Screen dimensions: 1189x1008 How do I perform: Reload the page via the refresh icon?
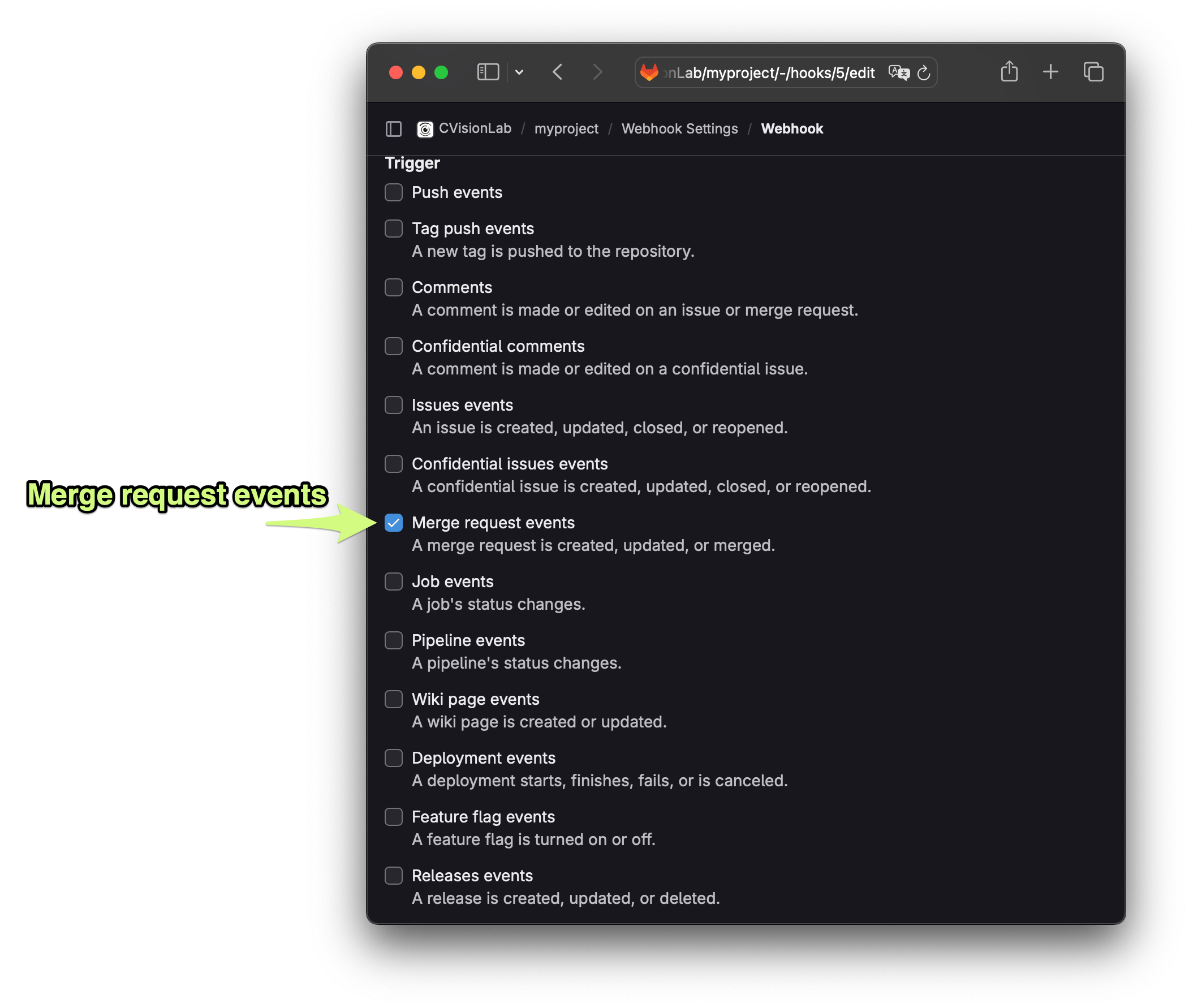tap(924, 72)
